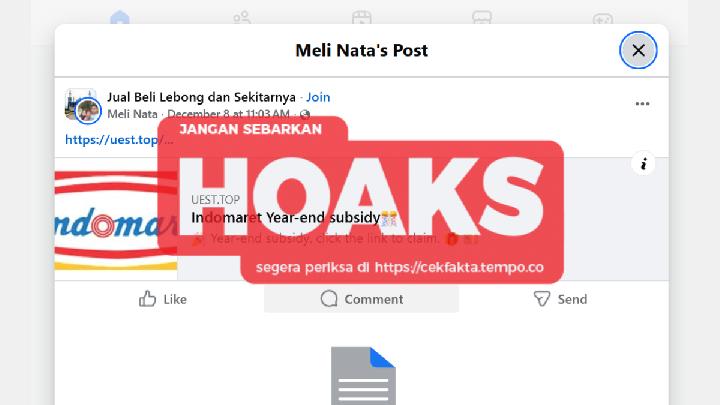Click the Send messenger icon
Viewport: 720px width, 405px height.
(542, 299)
